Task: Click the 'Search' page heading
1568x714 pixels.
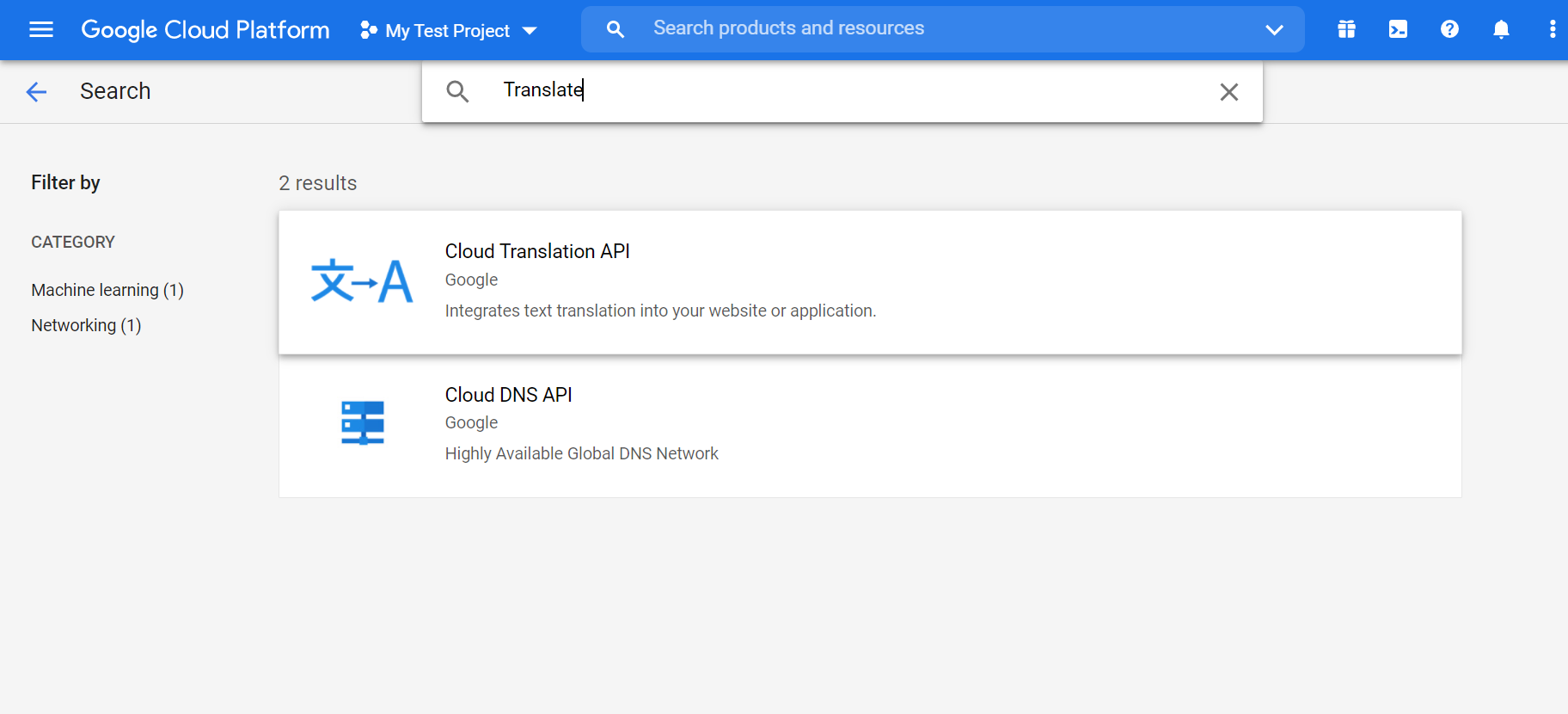Action: tap(115, 91)
